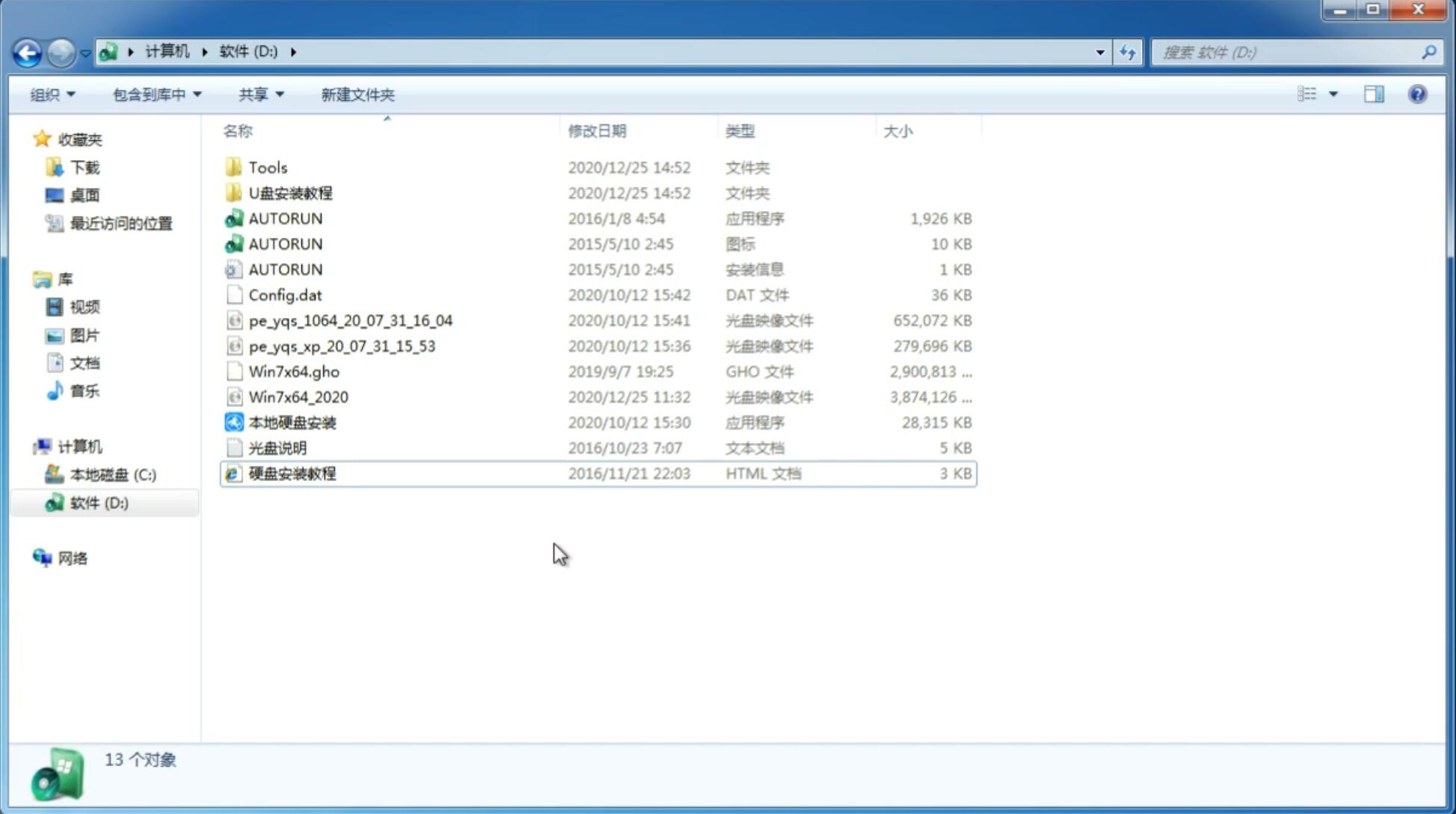Open the U盘安装教程 folder
1456x814 pixels.
coord(290,193)
